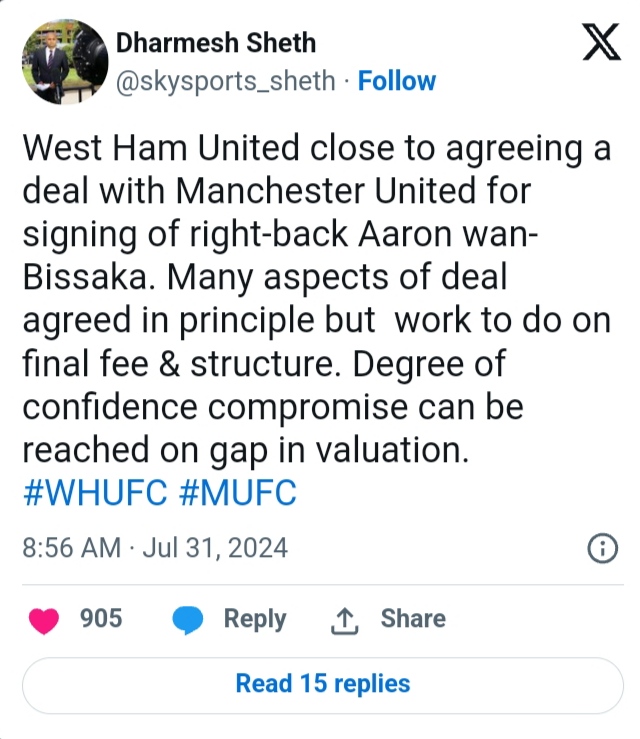Click the tweet's opening line about West Ham
Viewport: 640px width, 739px height.
click(x=315, y=150)
